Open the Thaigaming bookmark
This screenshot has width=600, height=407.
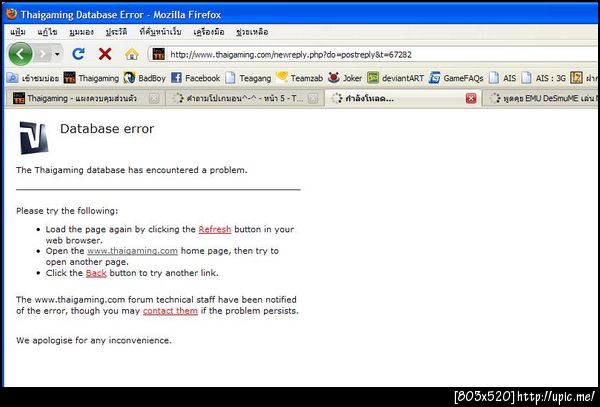[91, 78]
